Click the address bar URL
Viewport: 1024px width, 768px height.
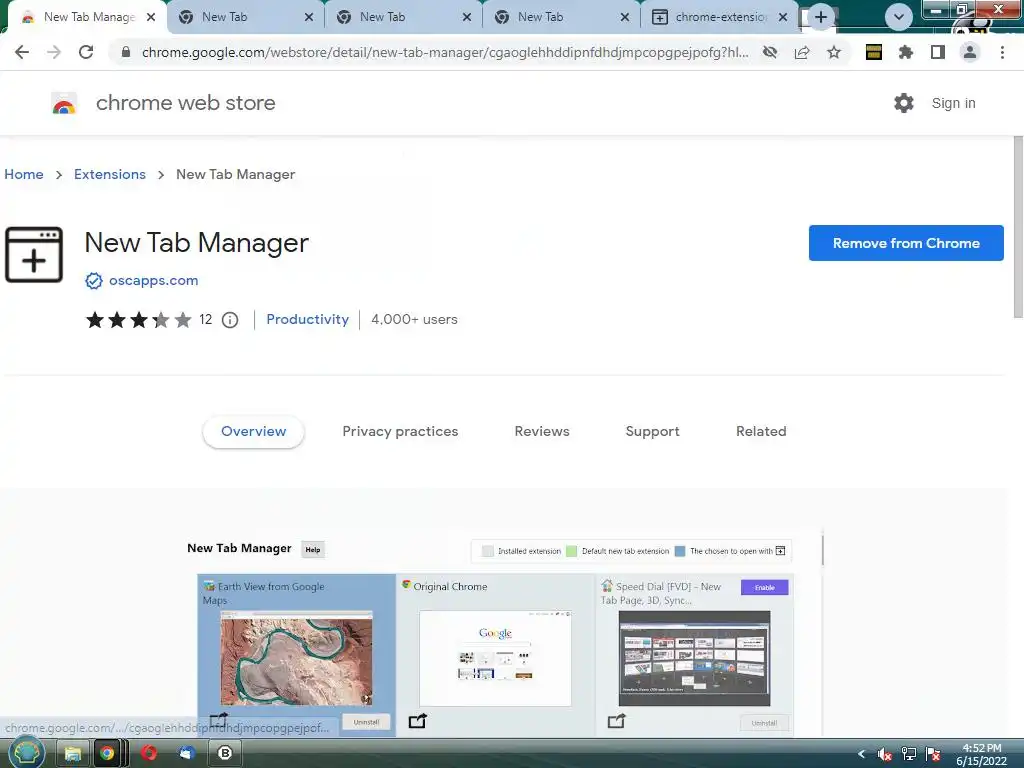[x=445, y=52]
